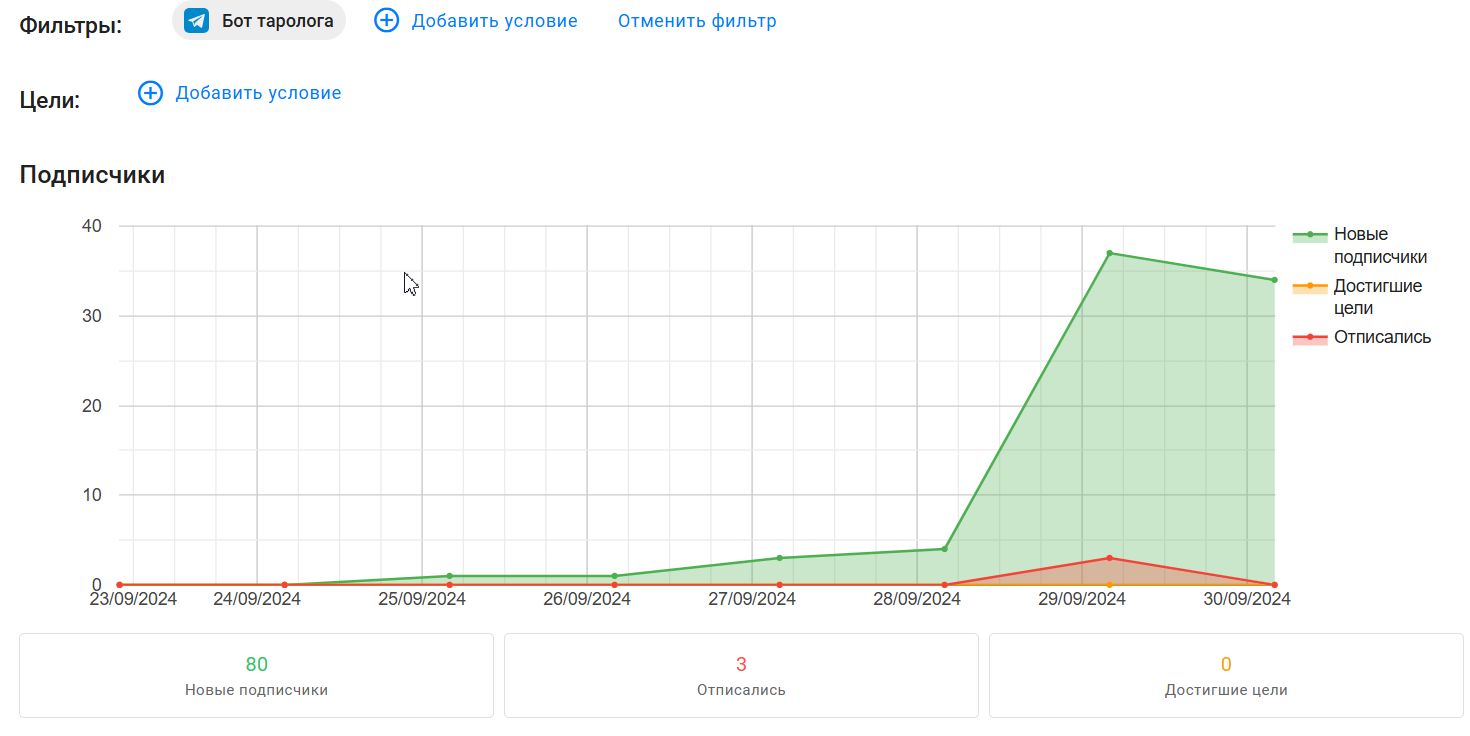Click the green data point on 28/09/2024
Screen dimensions: 1470x736
coord(944,549)
